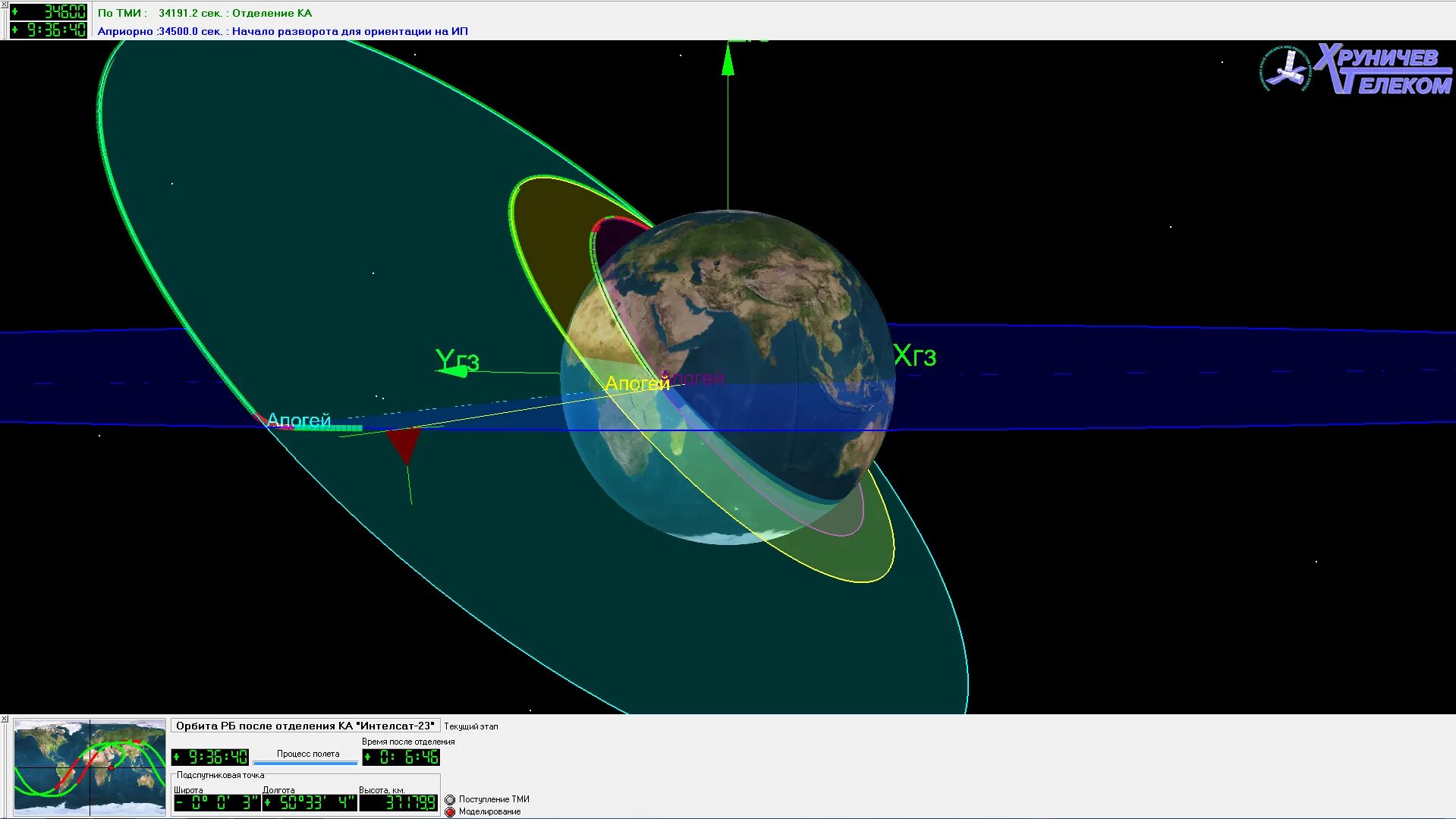The width and height of the screenshot is (1456, 819).
Task: Click the Yгз axis label
Action: [458, 360]
